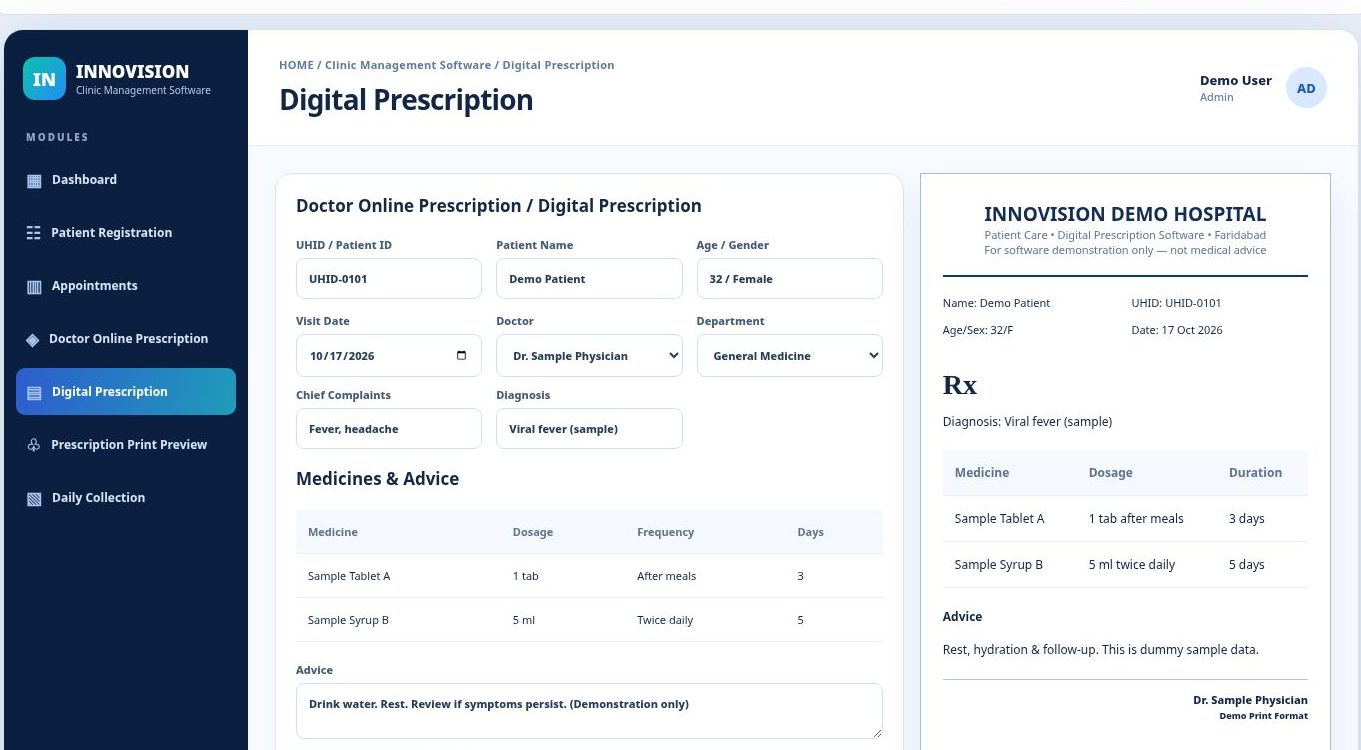Select Digital Prescription in sidebar
This screenshot has height=750, width=1361.
point(126,391)
